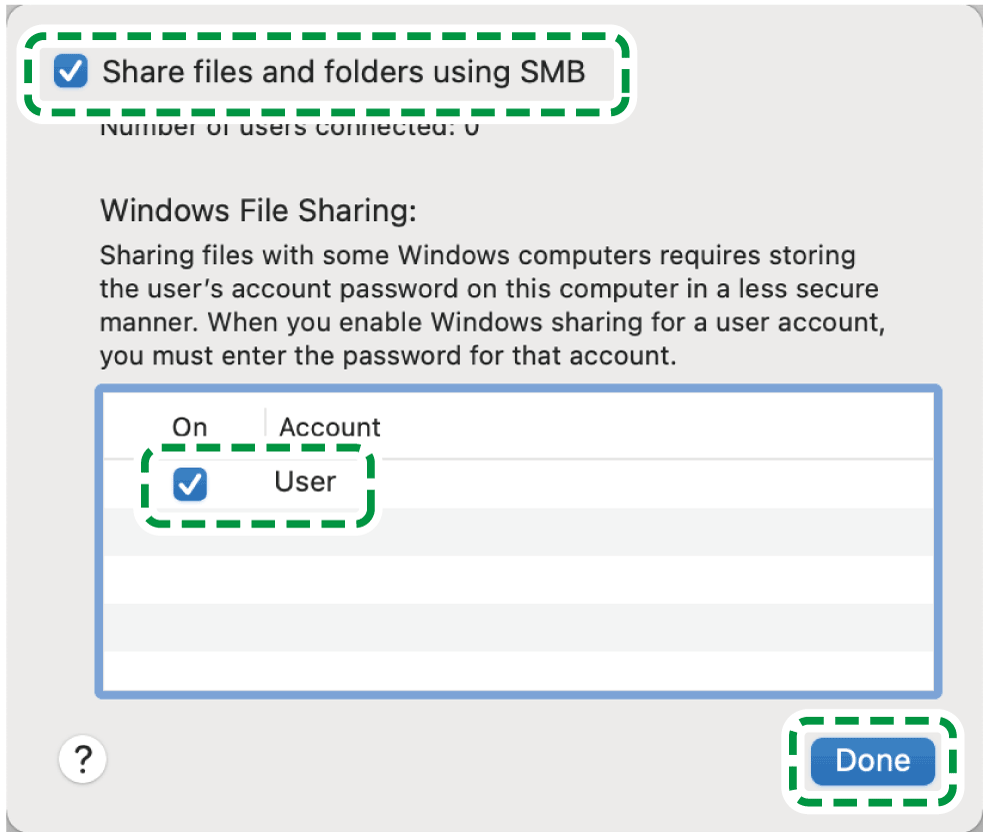The width and height of the screenshot is (986, 835).
Task: Click the "Windows File Sharing:" heading
Action: point(257,211)
